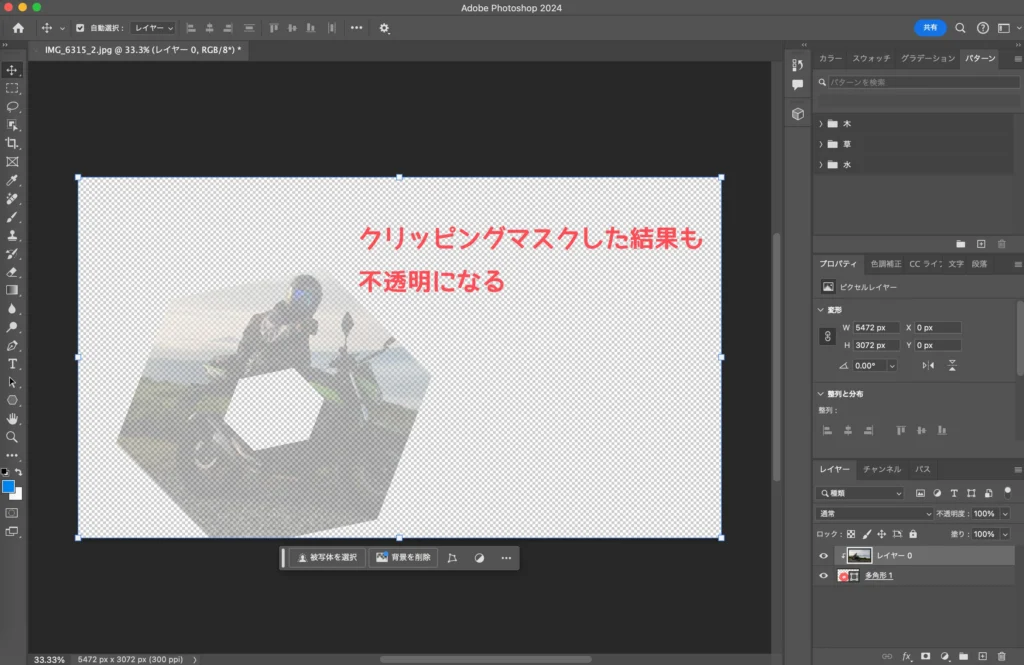Switch to the チャンネル tab
The image size is (1024, 665).
(882, 469)
